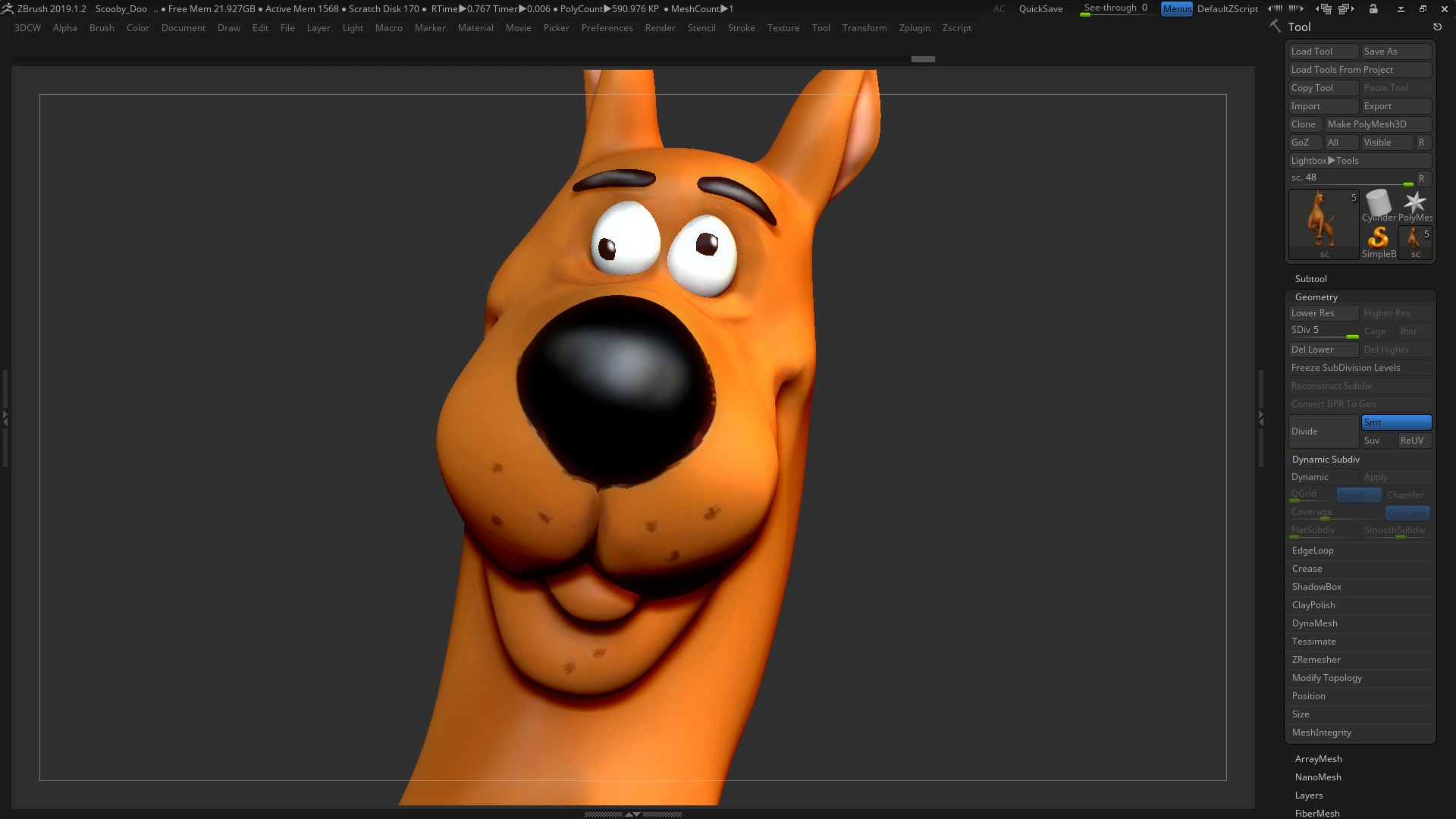Toggle Dynamic subdivision mode
1456x819 pixels.
(x=1323, y=477)
